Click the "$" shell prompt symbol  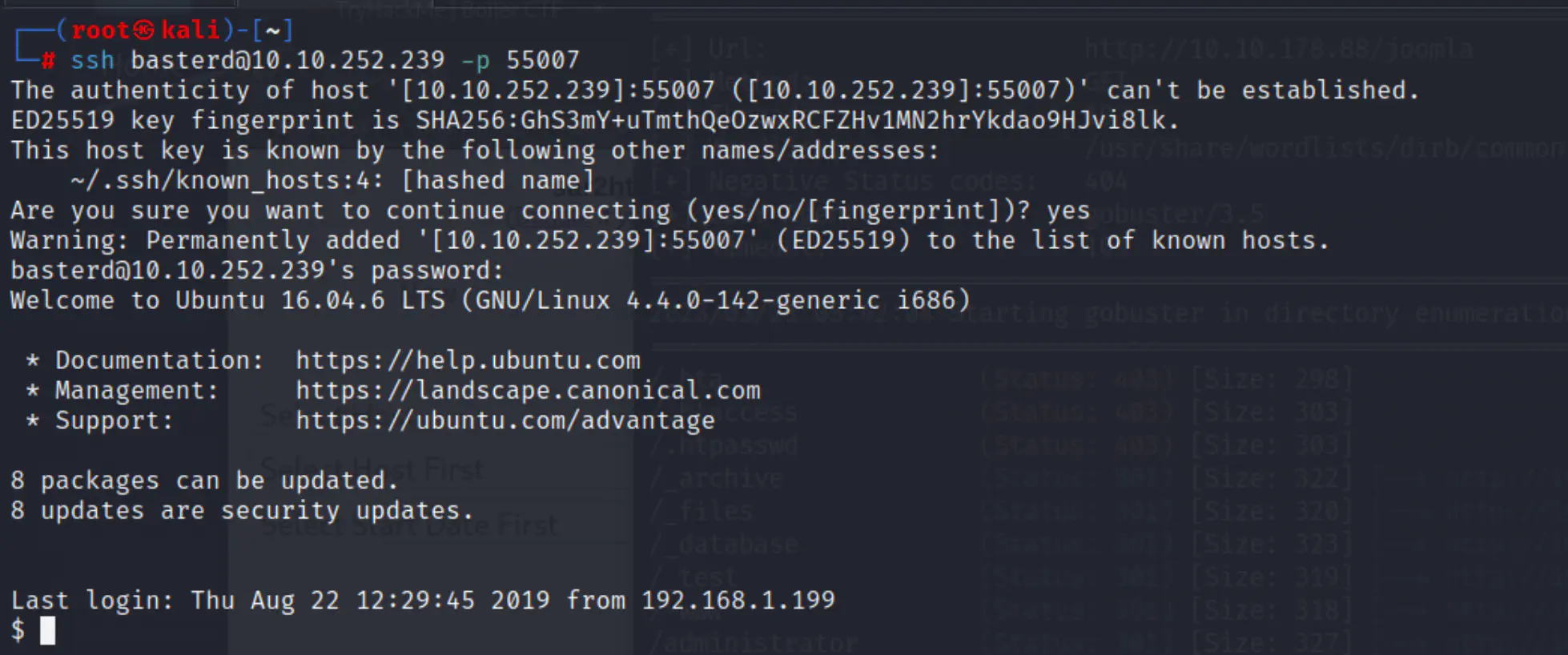click(18, 631)
